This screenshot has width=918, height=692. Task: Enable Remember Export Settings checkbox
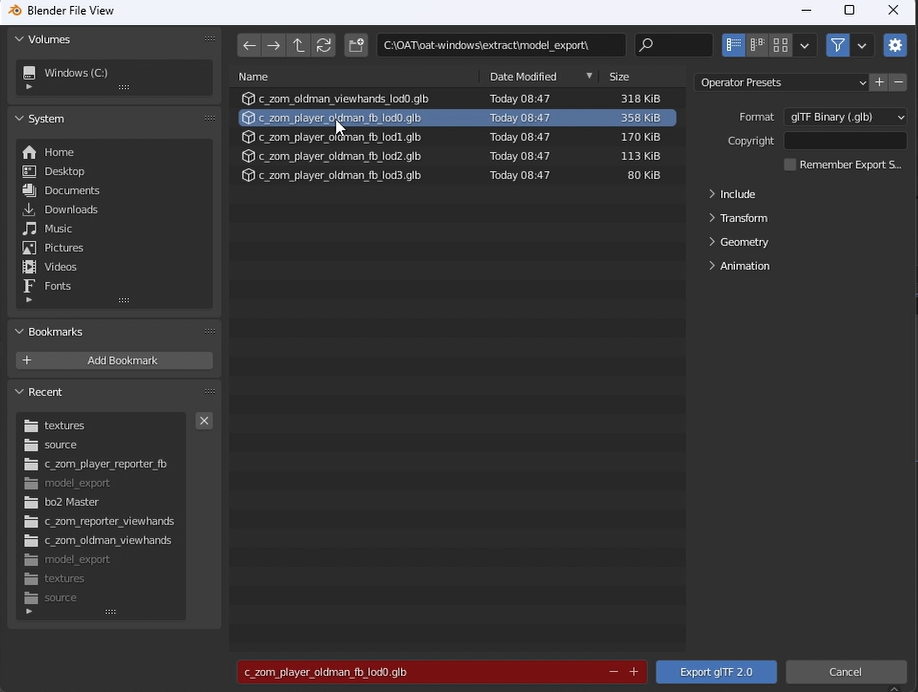pos(790,165)
